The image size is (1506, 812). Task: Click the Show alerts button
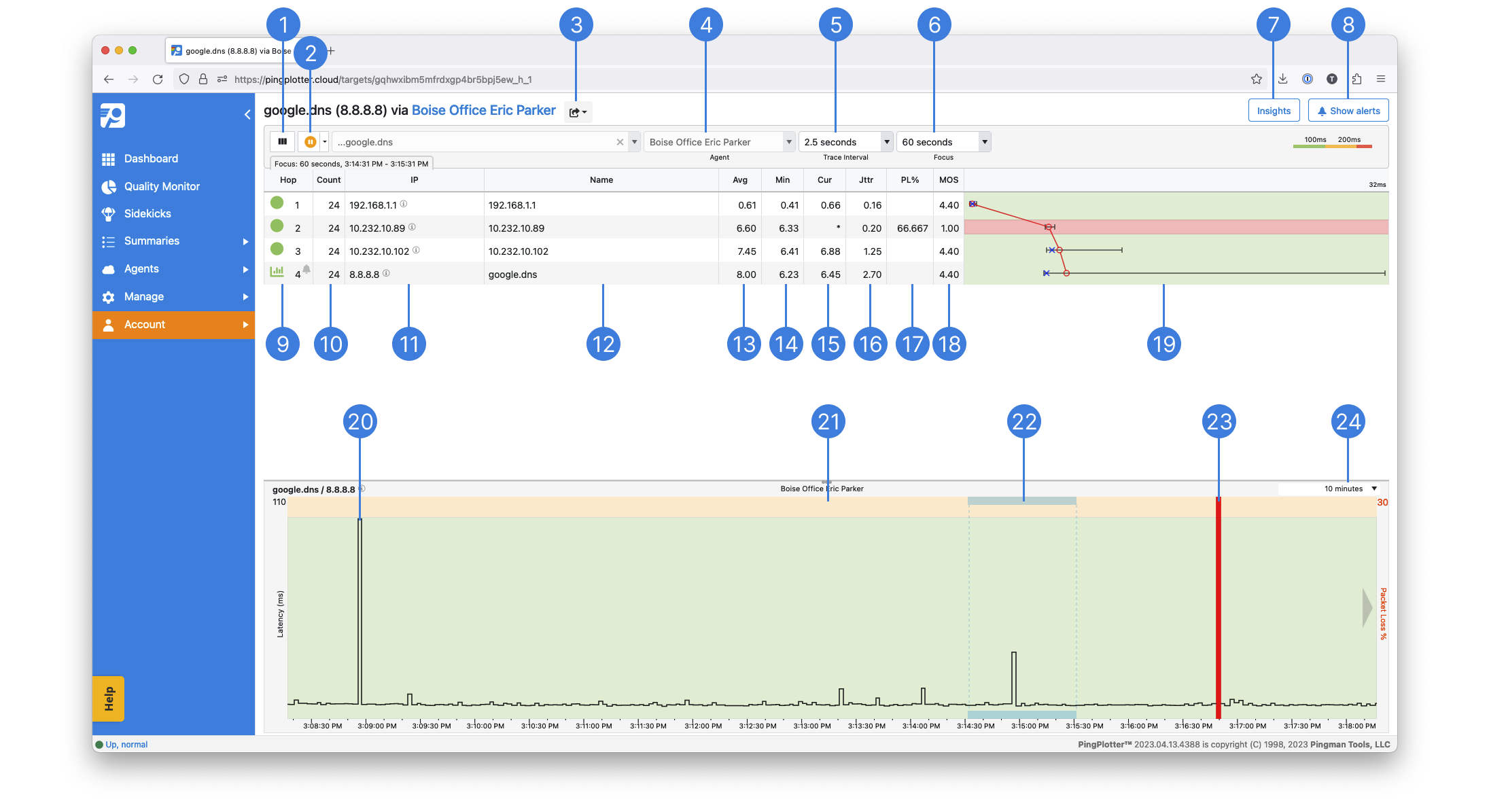[x=1349, y=110]
